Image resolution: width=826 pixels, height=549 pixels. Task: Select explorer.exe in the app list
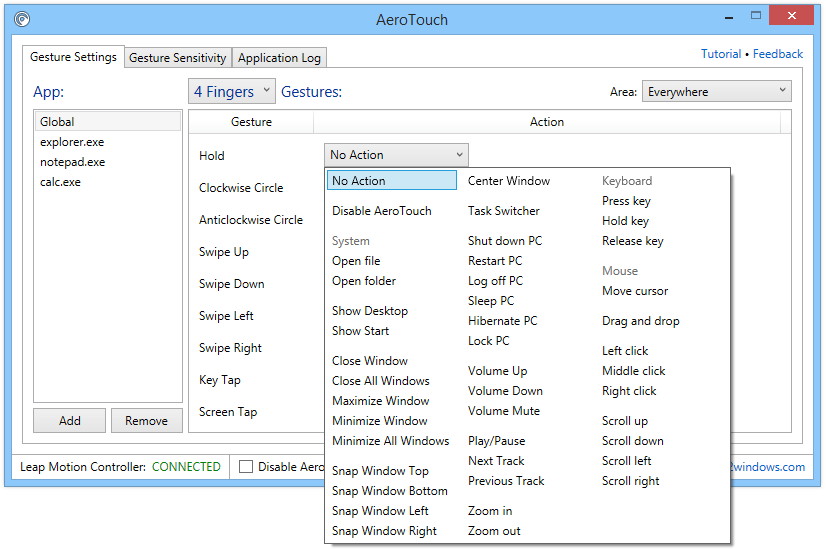[x=108, y=142]
